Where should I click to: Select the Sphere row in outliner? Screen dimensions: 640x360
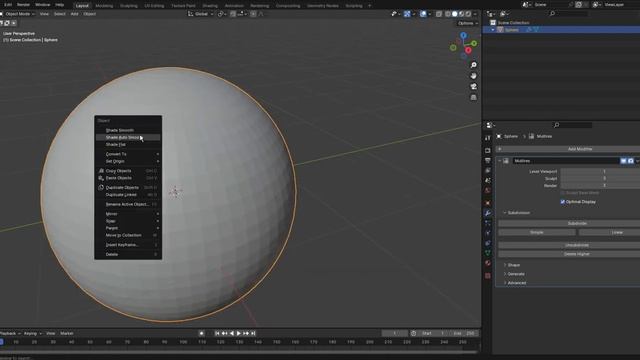(x=561, y=30)
